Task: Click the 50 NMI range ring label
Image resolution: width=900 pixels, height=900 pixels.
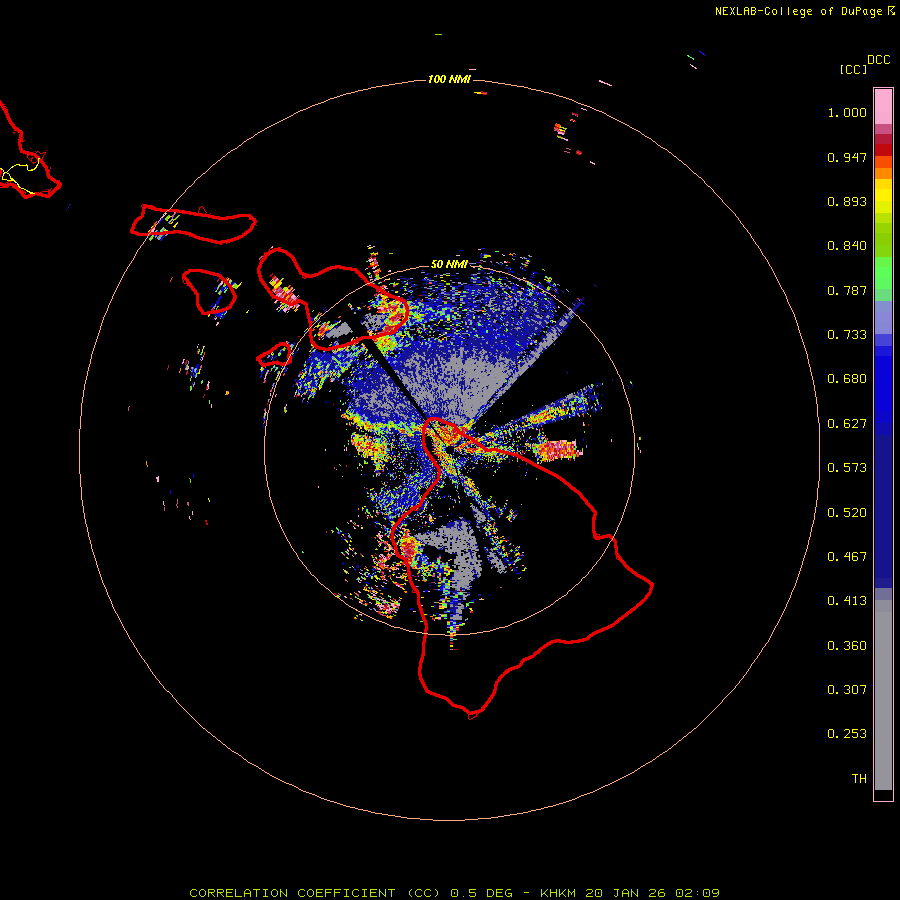Action: tap(449, 264)
